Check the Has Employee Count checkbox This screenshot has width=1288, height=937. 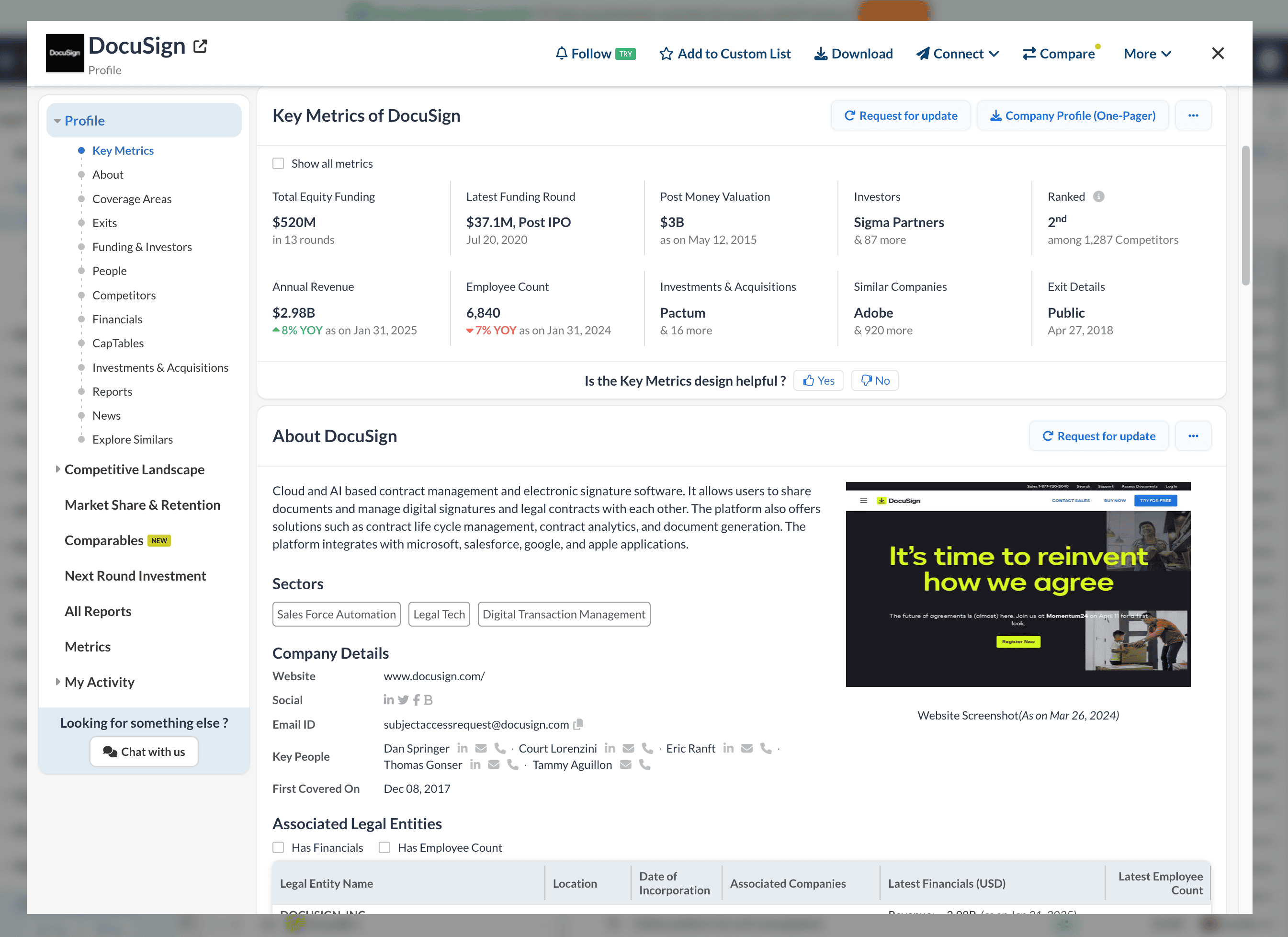pyautogui.click(x=384, y=847)
